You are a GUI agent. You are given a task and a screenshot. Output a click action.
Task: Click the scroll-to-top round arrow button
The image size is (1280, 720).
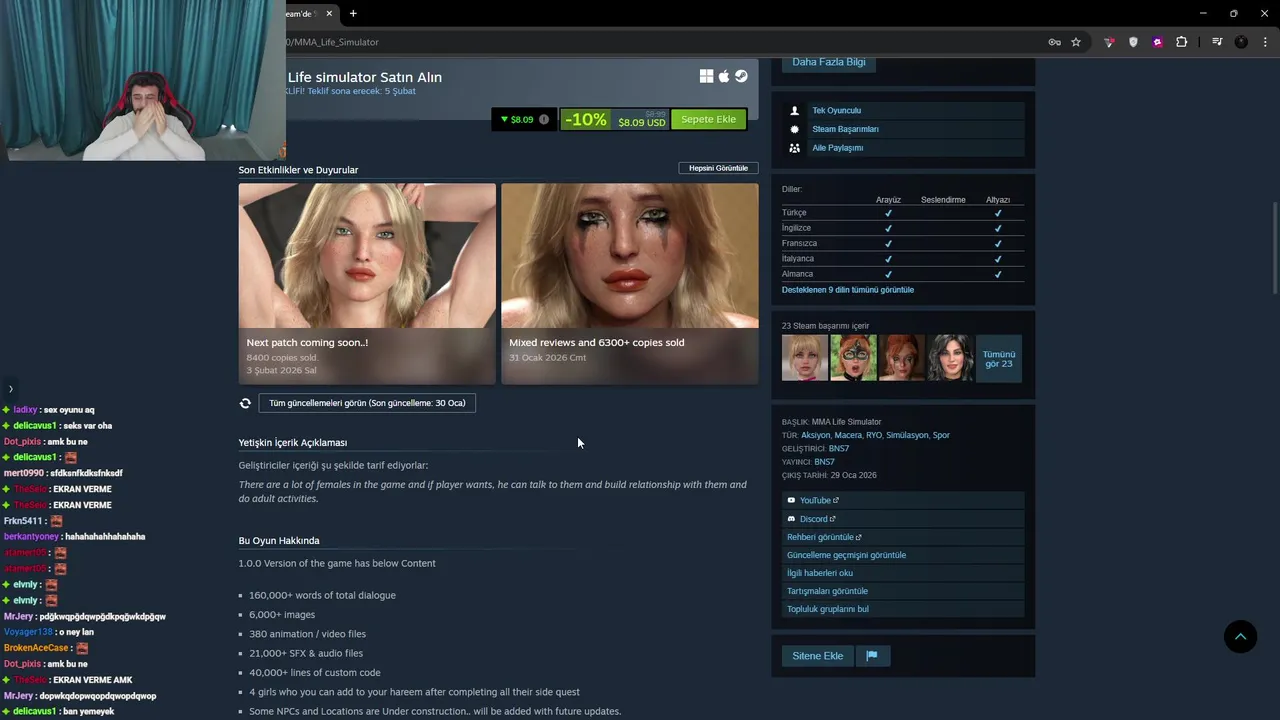click(1240, 637)
